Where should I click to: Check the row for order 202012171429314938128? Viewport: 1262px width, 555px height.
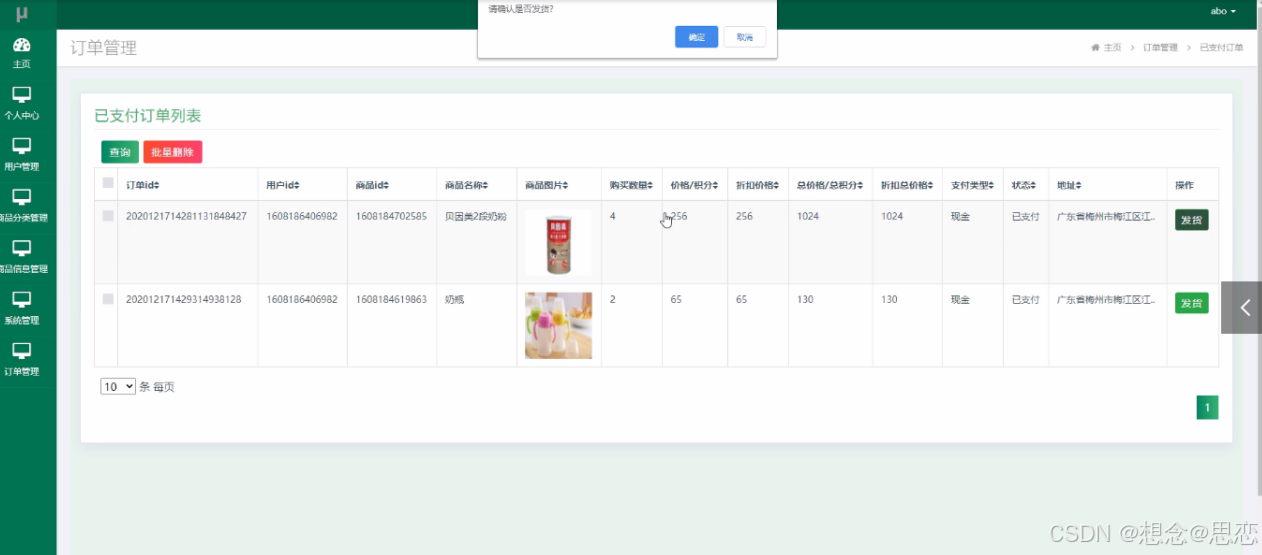[108, 299]
